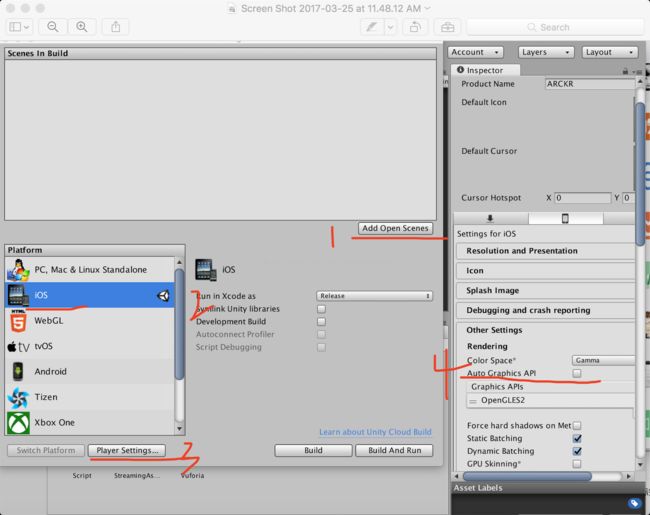This screenshot has width=650, height=515.
Task: Enable Development Build checkbox
Action: (x=321, y=321)
